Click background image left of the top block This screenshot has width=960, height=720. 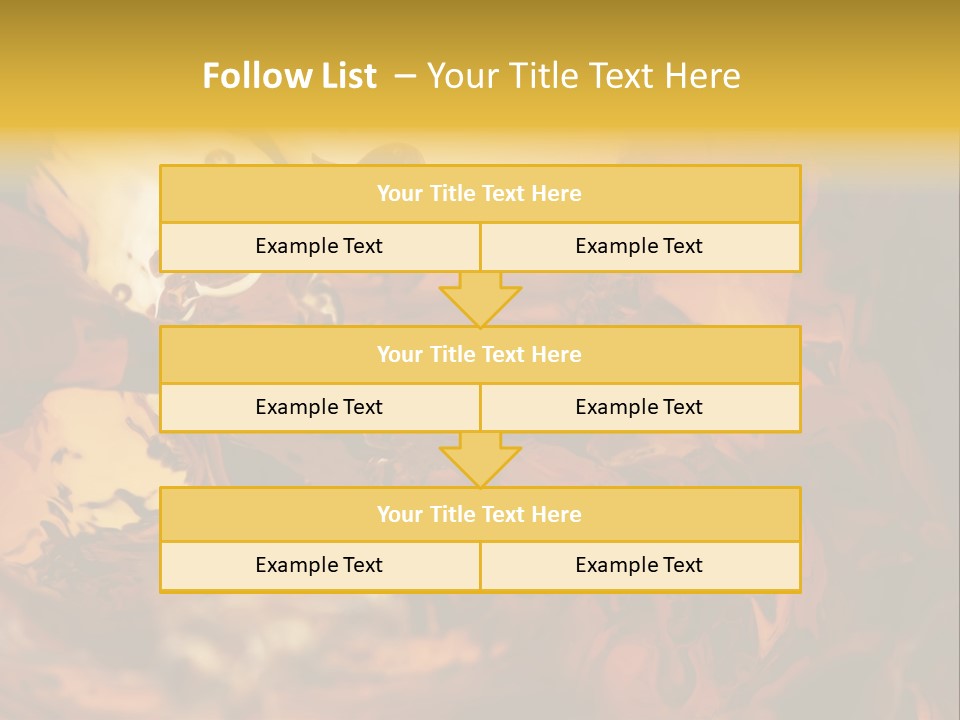click(80, 220)
